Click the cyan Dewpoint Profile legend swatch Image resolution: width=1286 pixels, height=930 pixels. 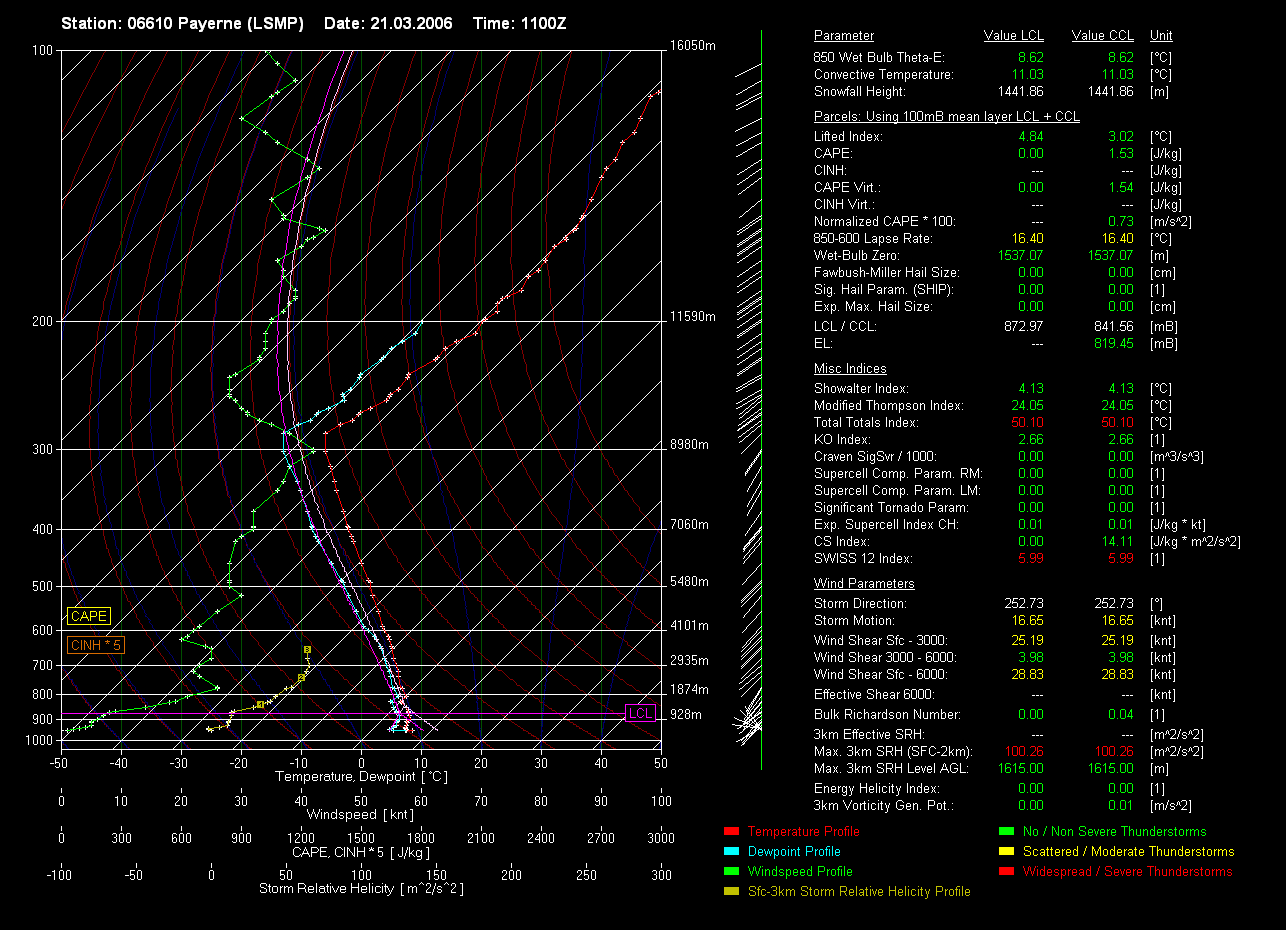pos(730,851)
